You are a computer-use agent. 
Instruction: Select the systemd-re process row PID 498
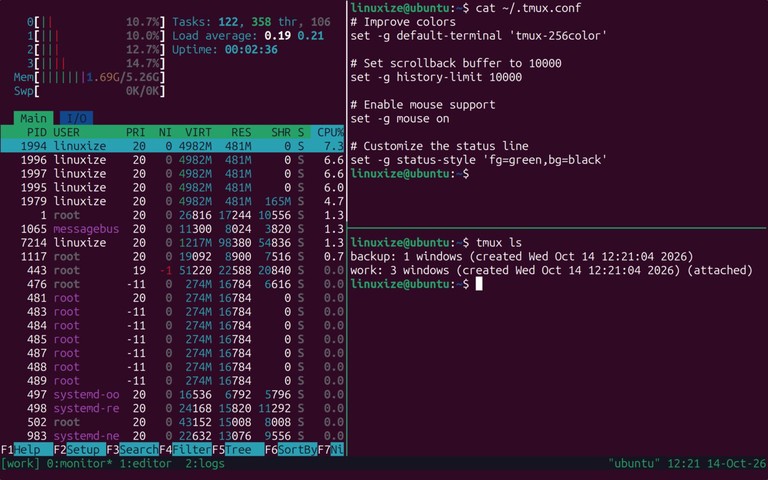(172, 408)
